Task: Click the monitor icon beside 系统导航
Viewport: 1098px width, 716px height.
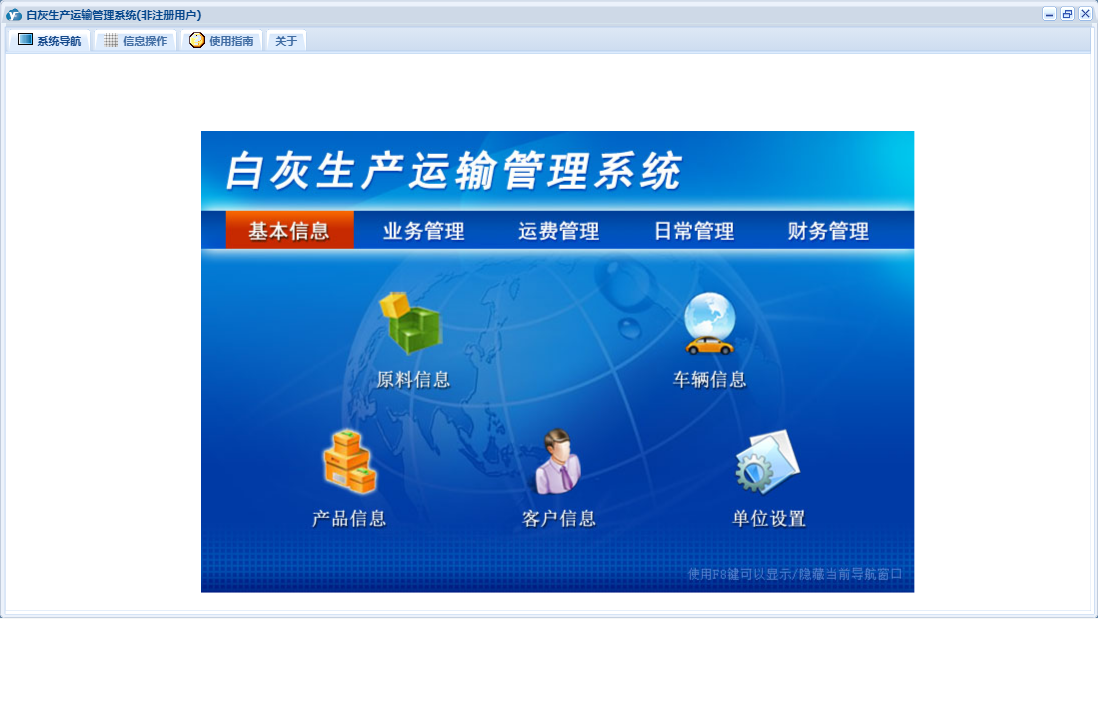Action: coord(25,40)
